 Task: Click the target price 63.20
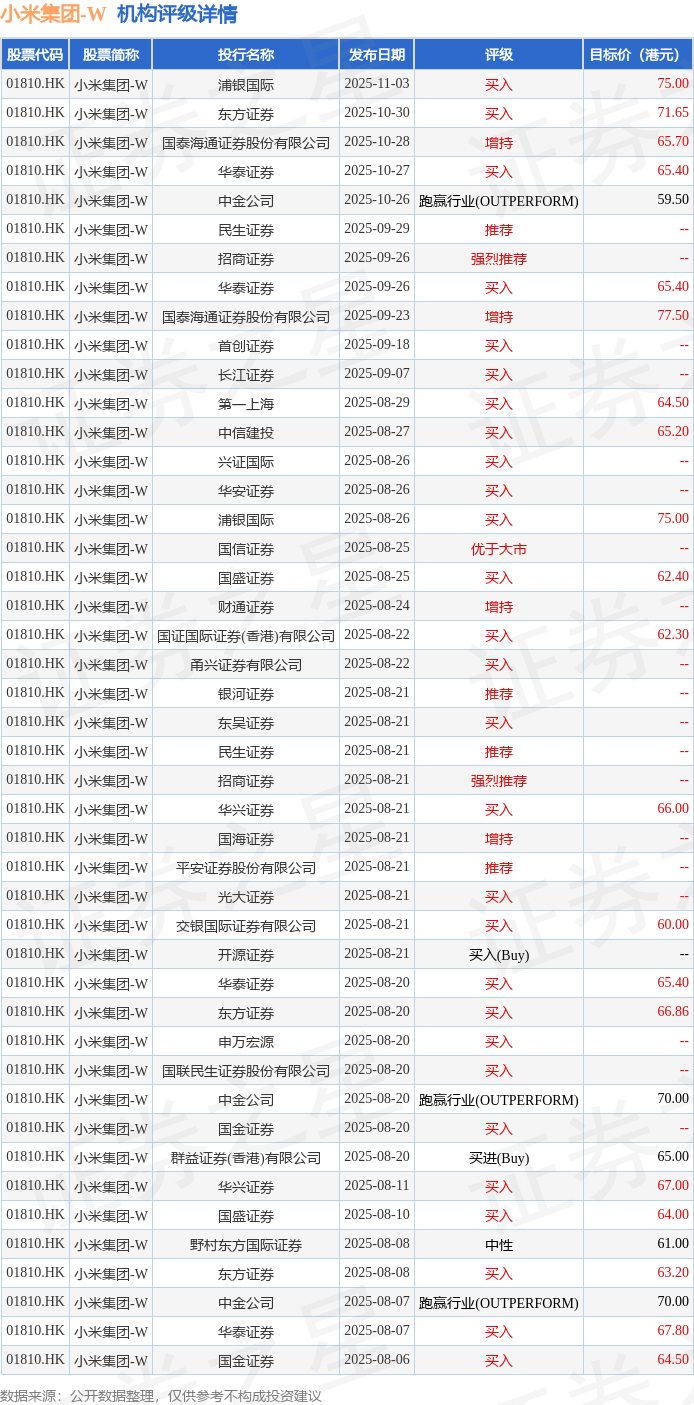pyautogui.click(x=673, y=1273)
